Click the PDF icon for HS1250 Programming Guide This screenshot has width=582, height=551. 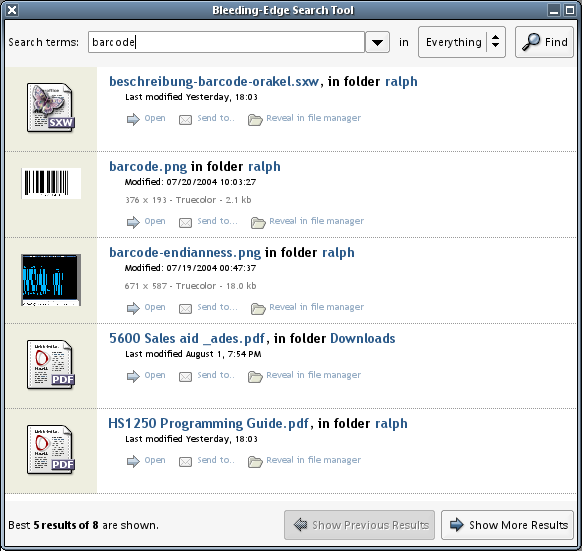50,450
